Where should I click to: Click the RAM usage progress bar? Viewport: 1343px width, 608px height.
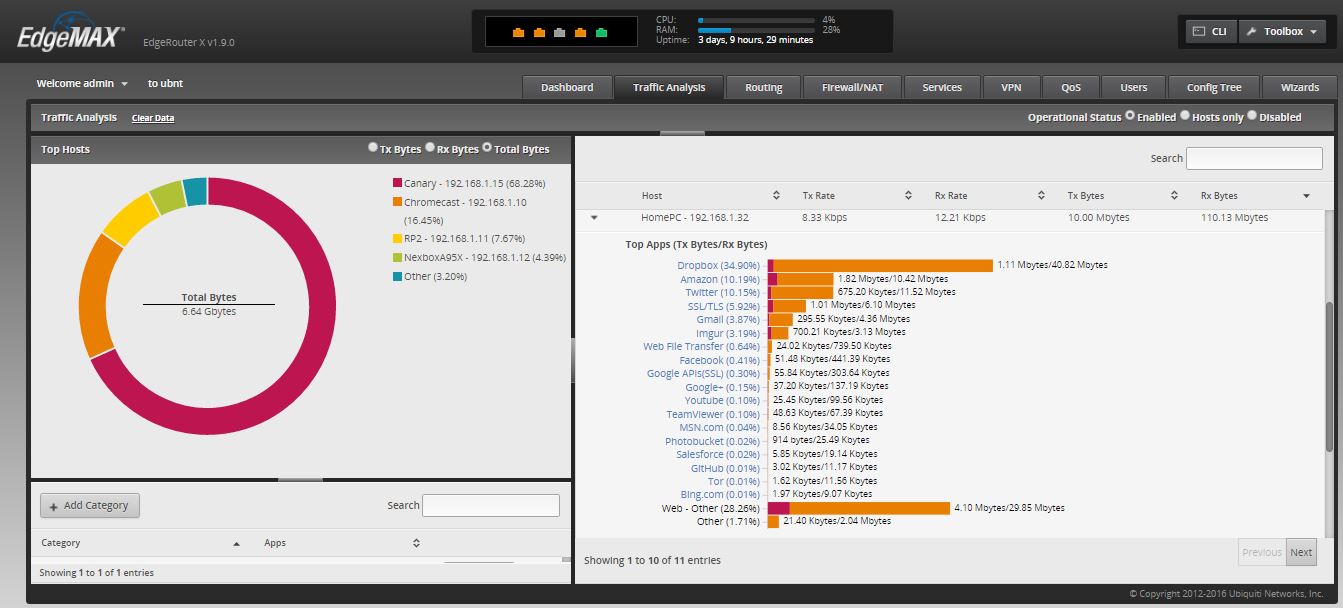pyautogui.click(x=756, y=30)
